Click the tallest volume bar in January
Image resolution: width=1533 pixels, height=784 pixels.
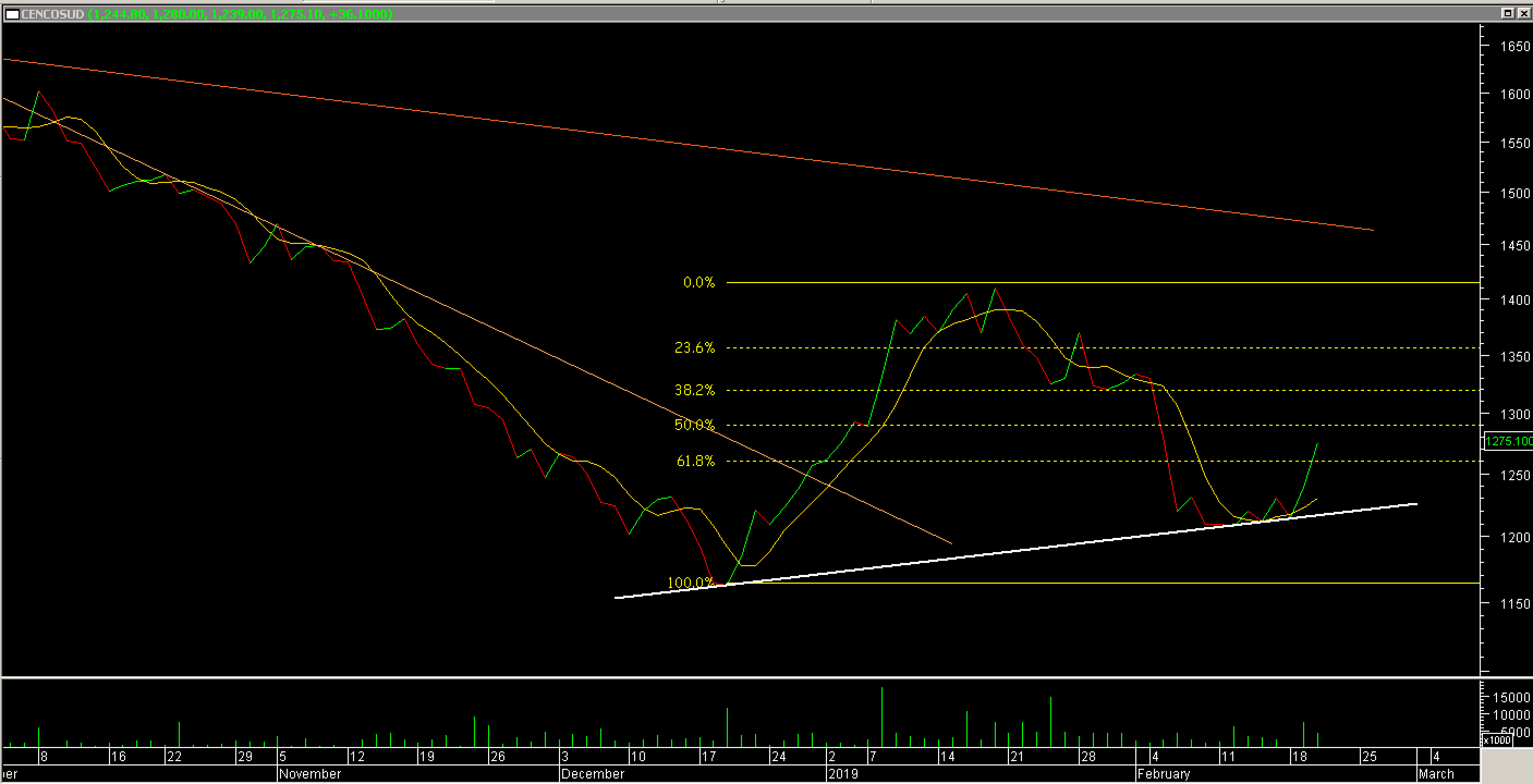click(882, 717)
